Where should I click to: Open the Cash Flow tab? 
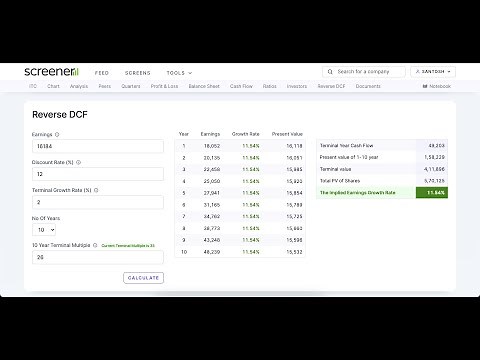pos(241,86)
